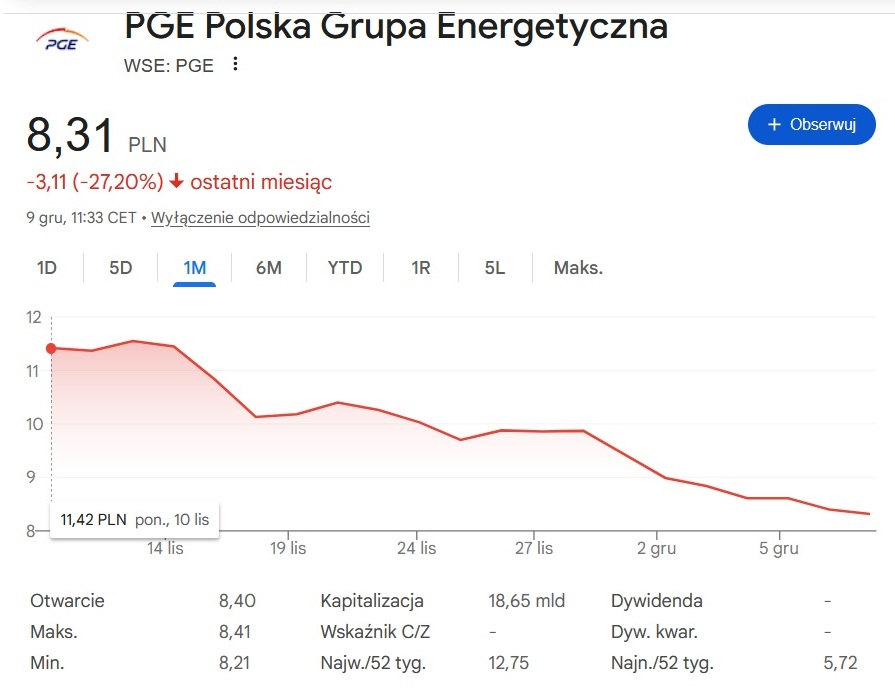
Task: Select the 1D time range tab
Action: (47, 268)
